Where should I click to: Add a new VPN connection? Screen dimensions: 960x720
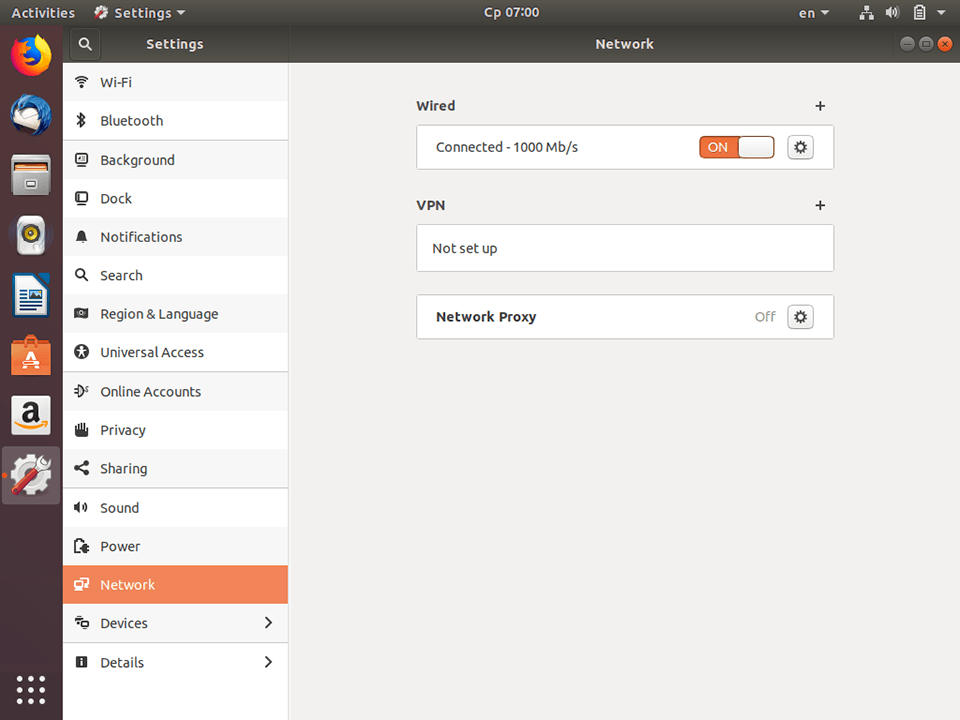click(x=820, y=205)
